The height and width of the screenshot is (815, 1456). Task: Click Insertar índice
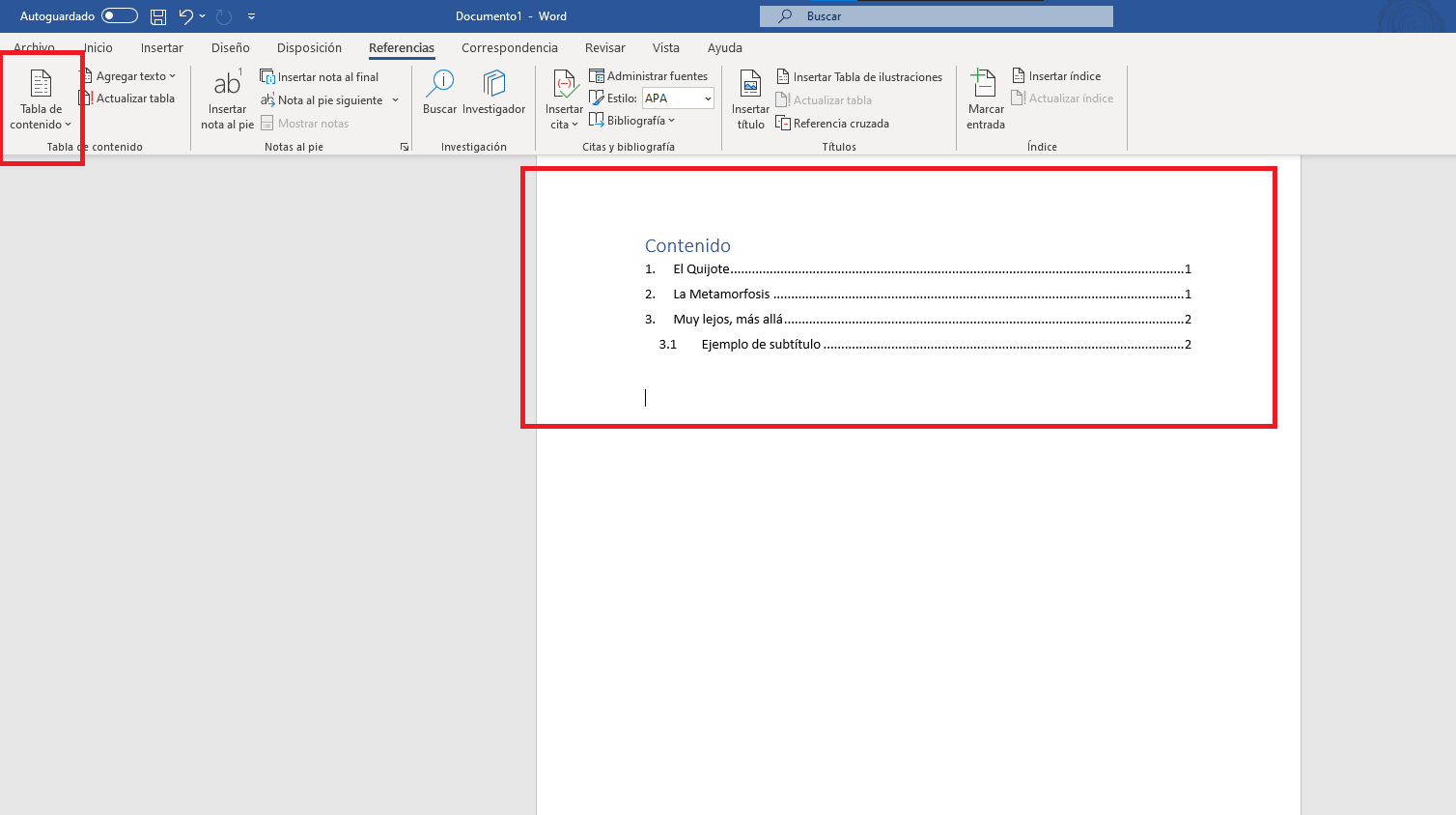[1056, 76]
